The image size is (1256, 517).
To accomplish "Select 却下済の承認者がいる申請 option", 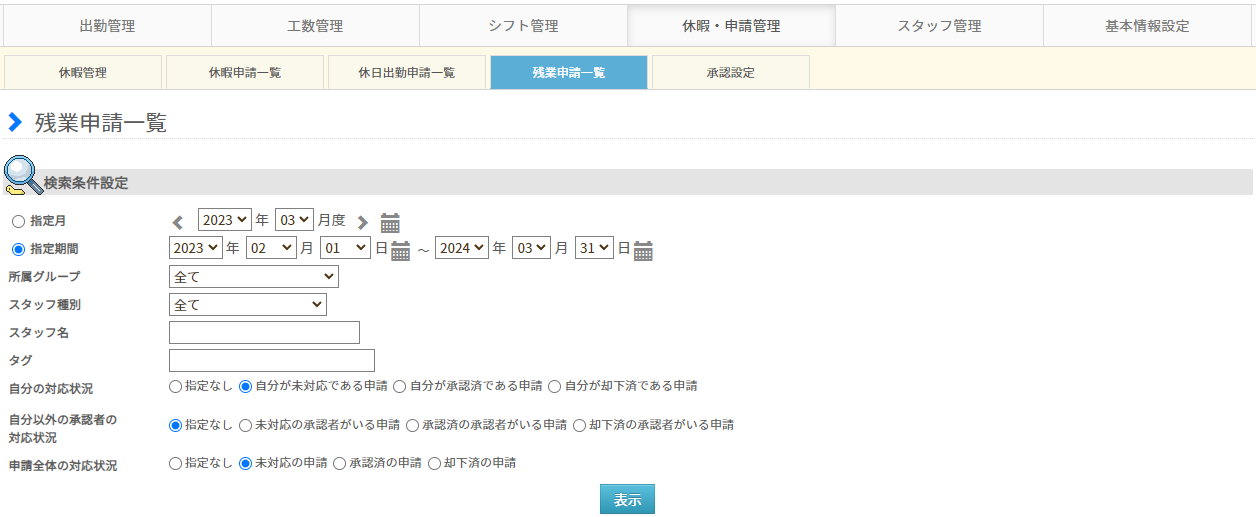I will coord(579,425).
